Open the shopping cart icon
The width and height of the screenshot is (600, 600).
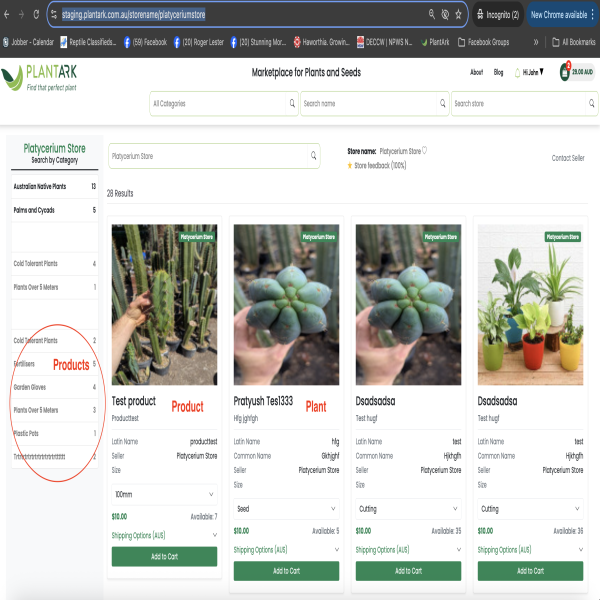(x=565, y=73)
